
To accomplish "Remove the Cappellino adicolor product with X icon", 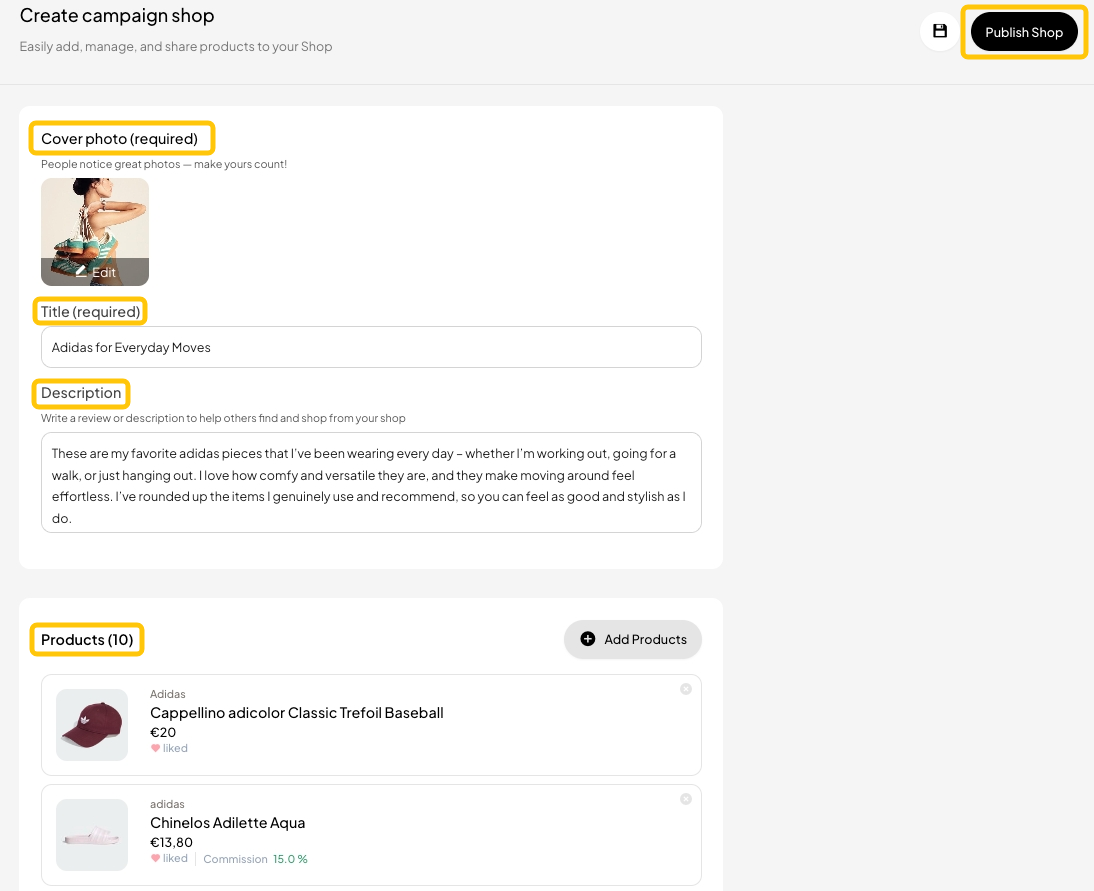I will point(686,689).
